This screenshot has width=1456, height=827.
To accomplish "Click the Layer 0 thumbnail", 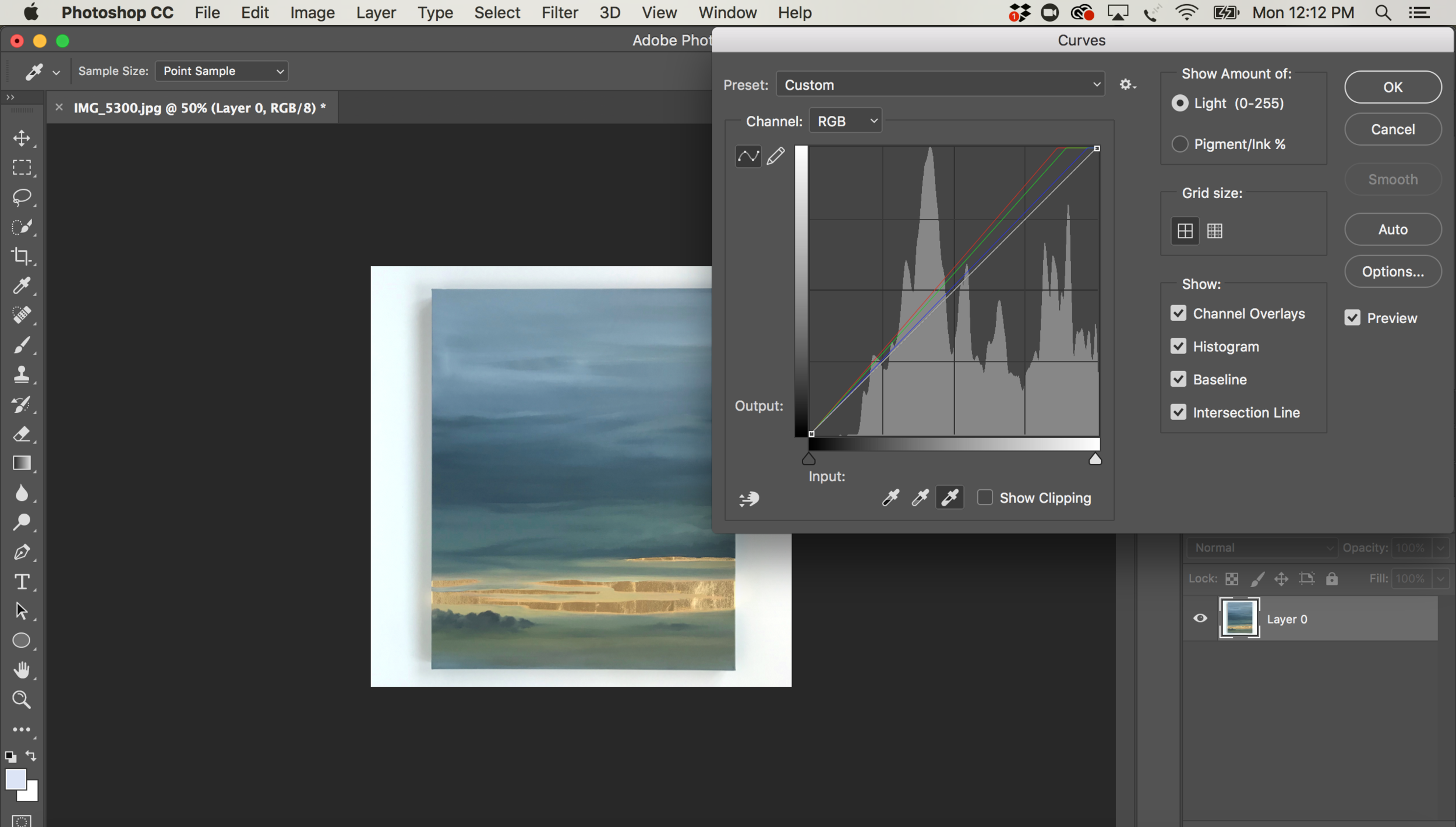I will 1239,617.
